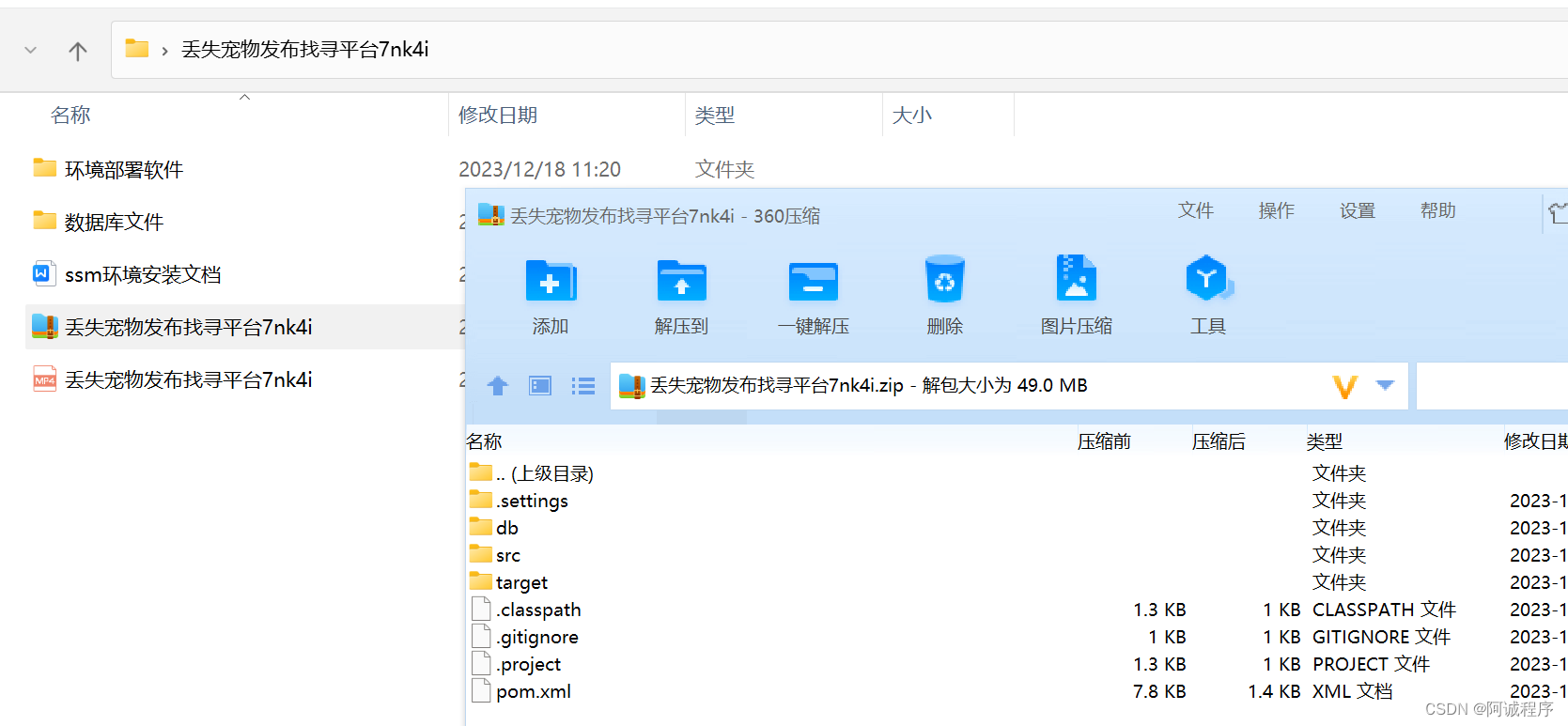Click the XML 文档 type cell

pos(1353,691)
